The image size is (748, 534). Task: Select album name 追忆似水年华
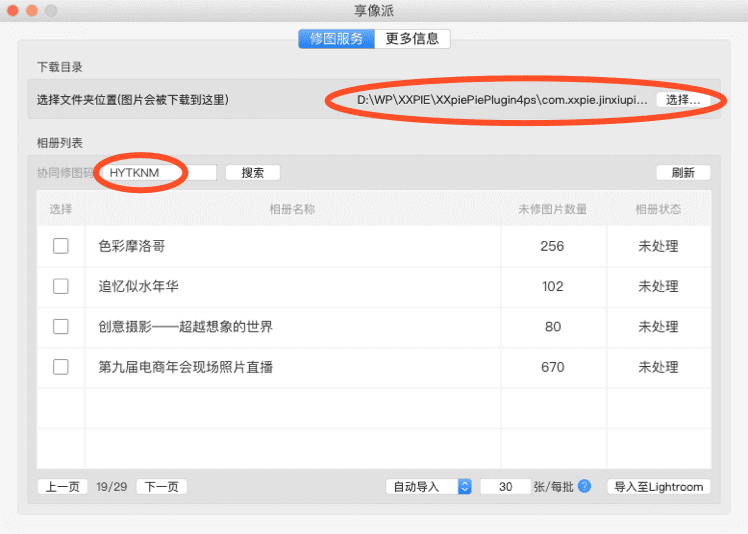tap(138, 286)
